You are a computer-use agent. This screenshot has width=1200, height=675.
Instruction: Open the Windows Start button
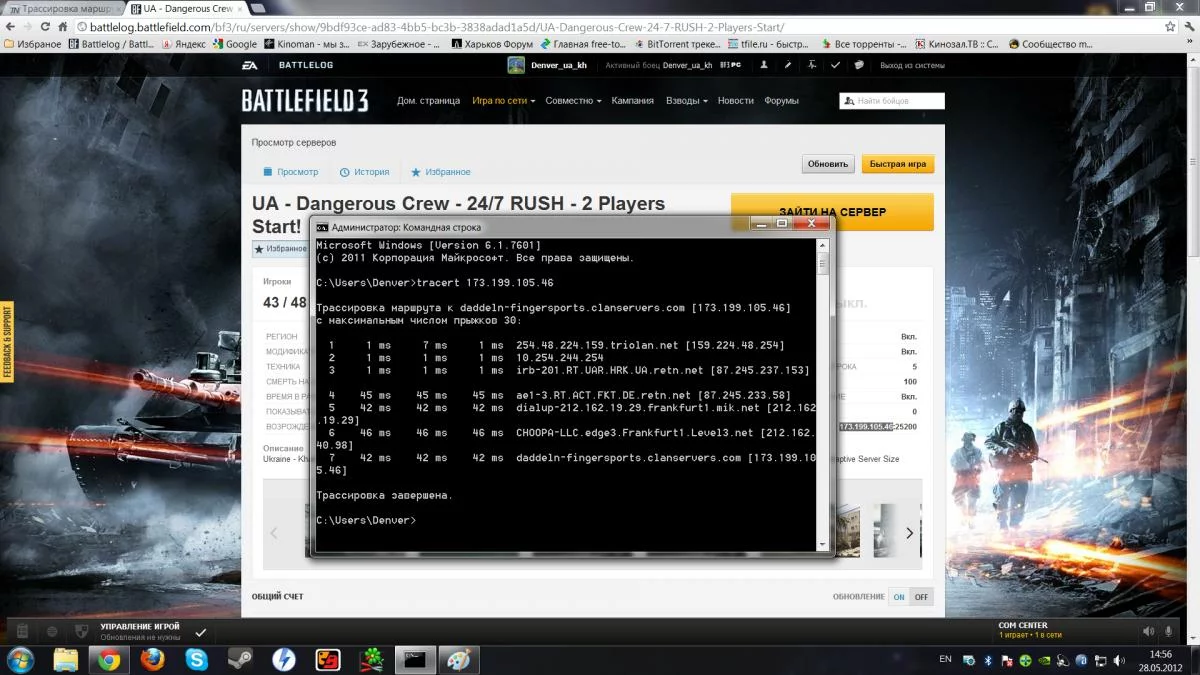pos(20,660)
